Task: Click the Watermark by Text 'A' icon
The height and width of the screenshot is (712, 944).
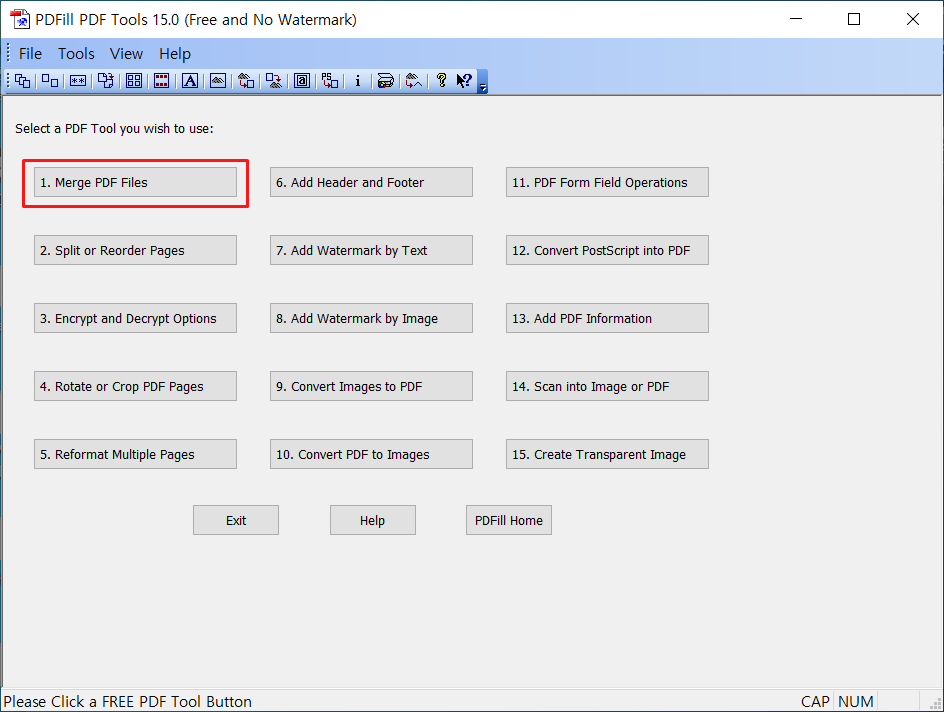Action: click(190, 81)
